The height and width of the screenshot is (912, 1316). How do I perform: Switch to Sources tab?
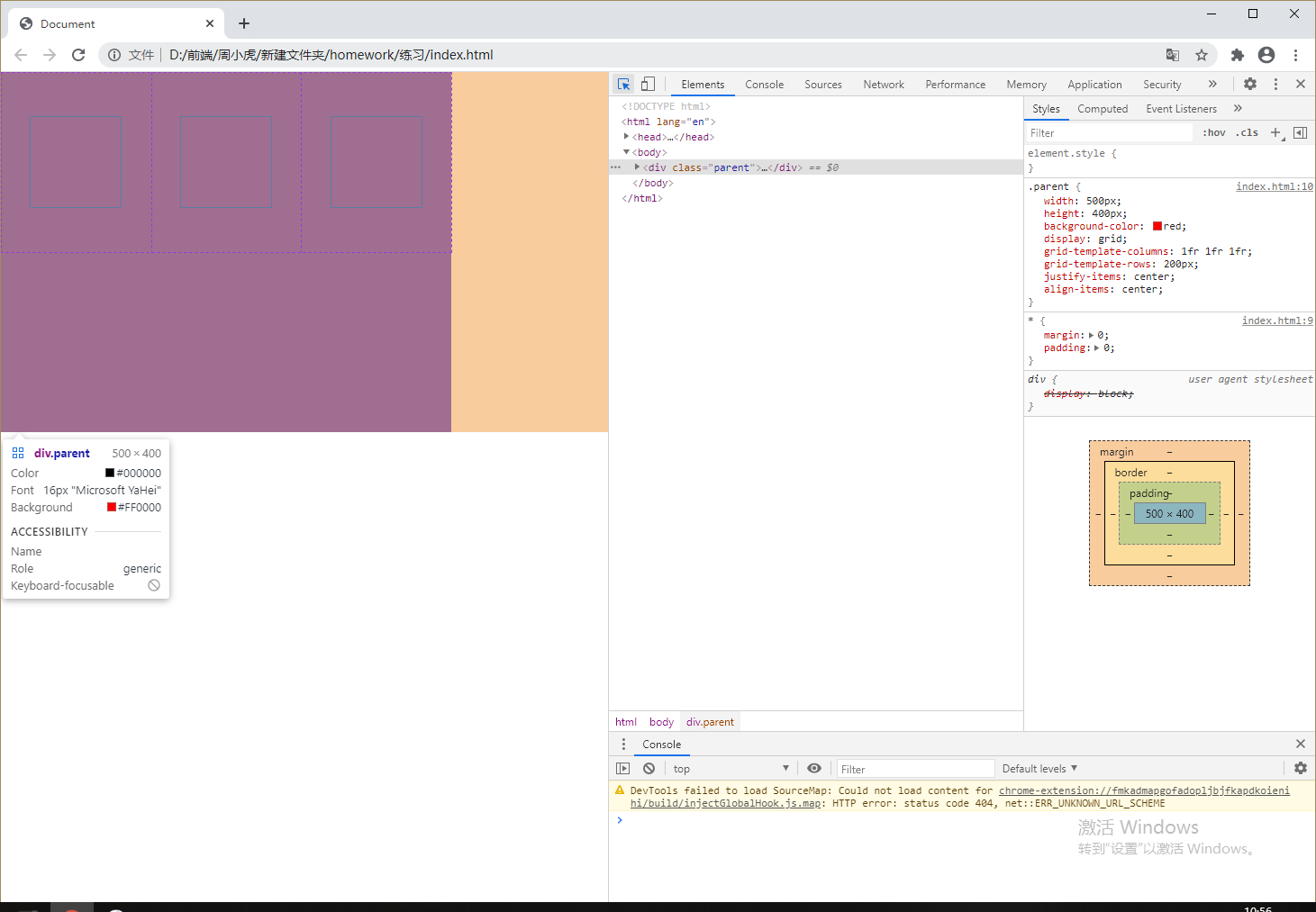823,85
